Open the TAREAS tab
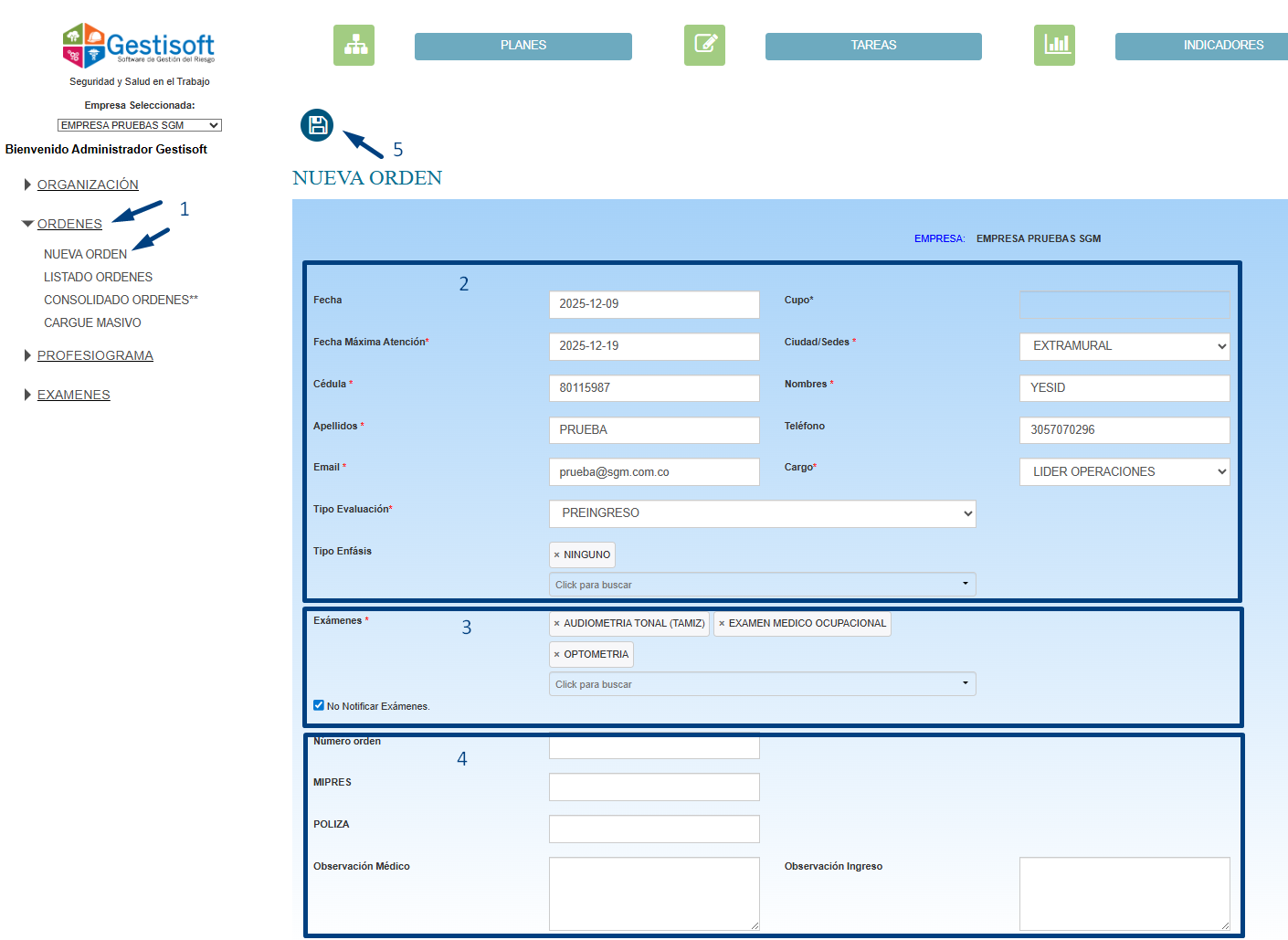 click(873, 46)
